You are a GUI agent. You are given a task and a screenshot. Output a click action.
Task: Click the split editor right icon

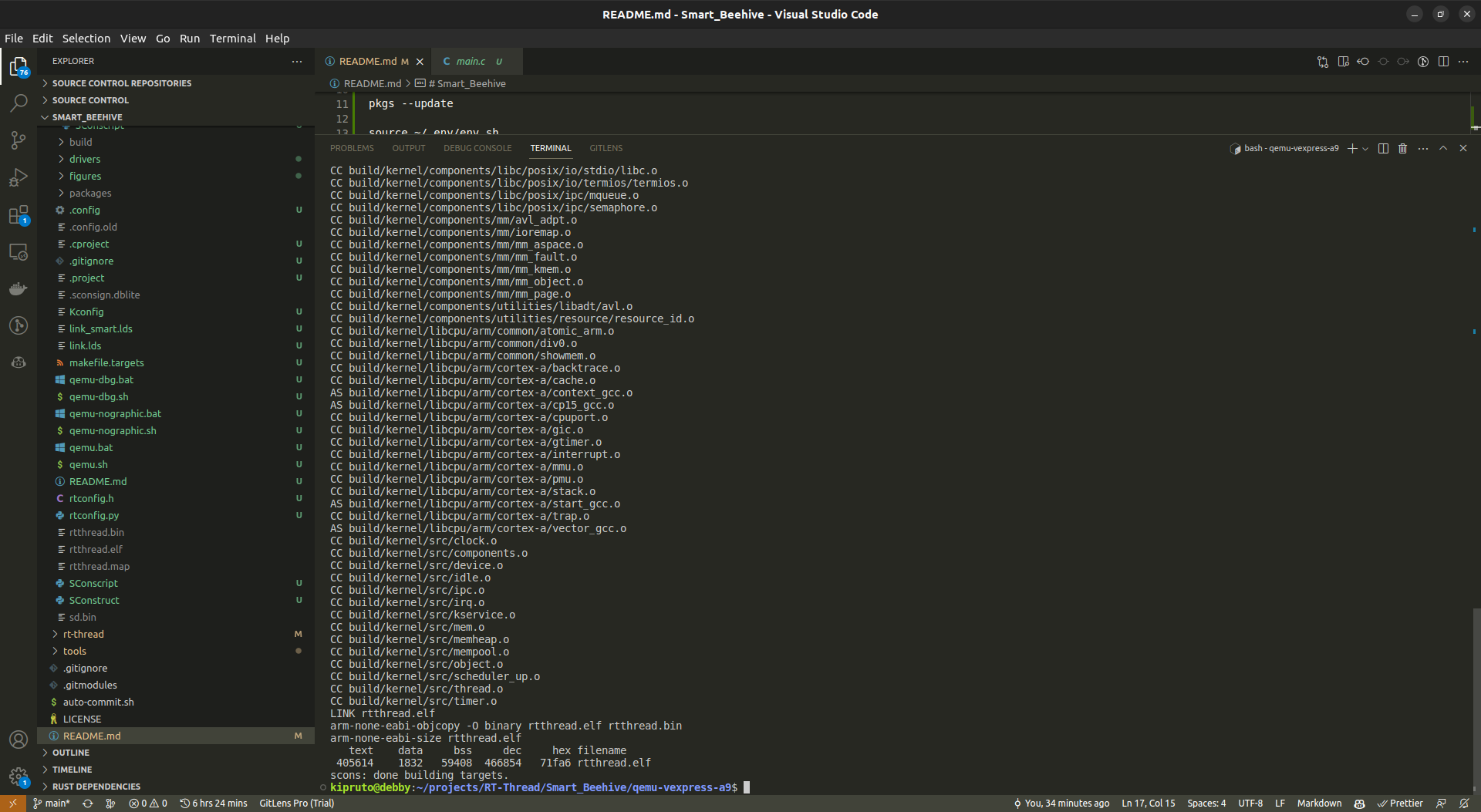pos(1443,62)
